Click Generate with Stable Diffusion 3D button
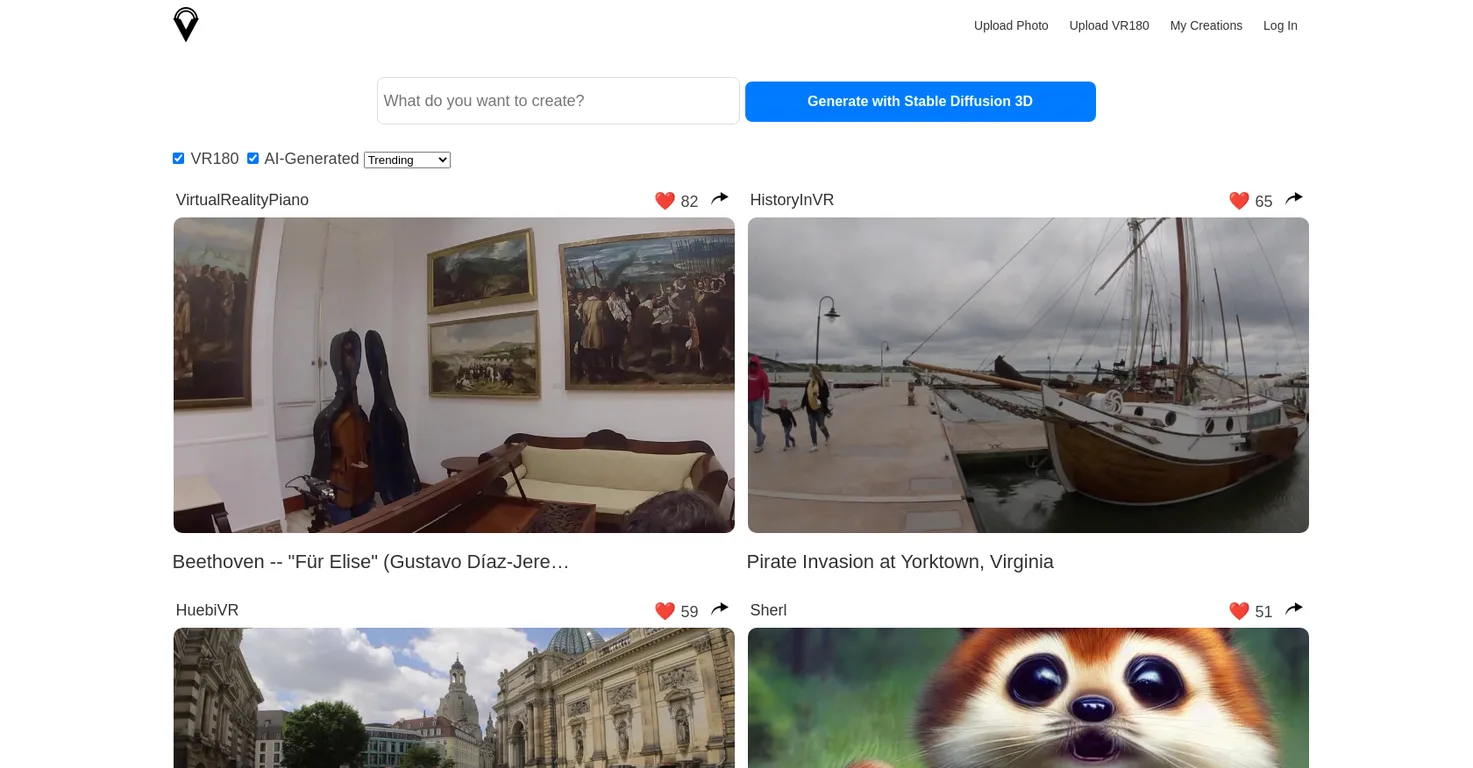 coord(920,102)
